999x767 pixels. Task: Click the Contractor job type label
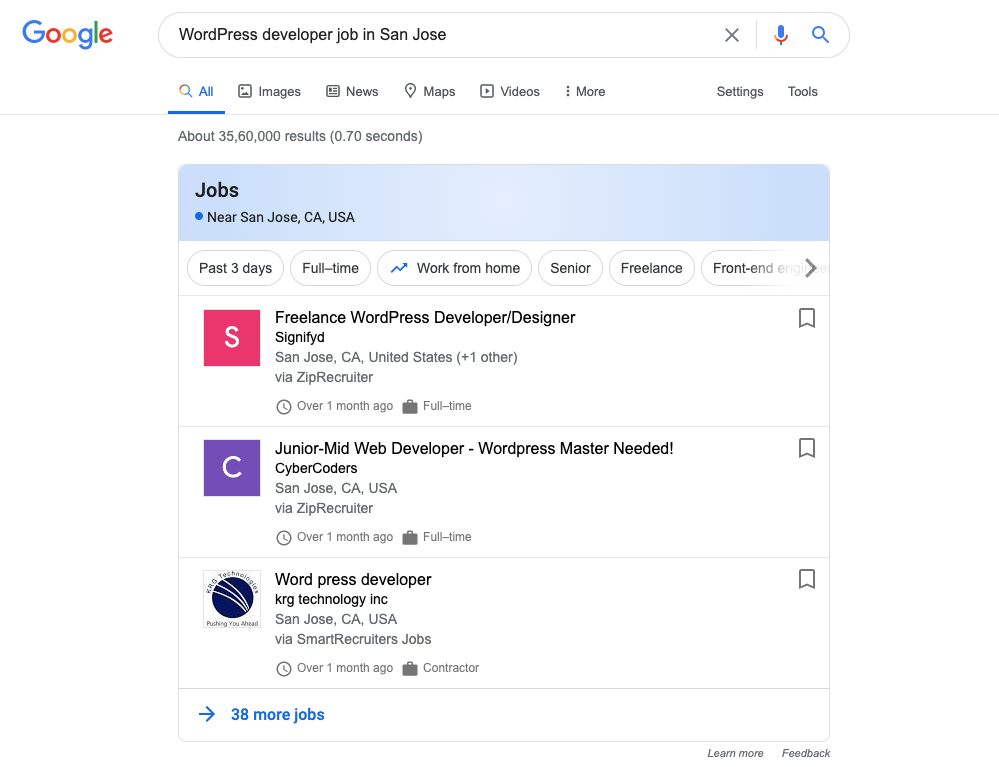450,668
